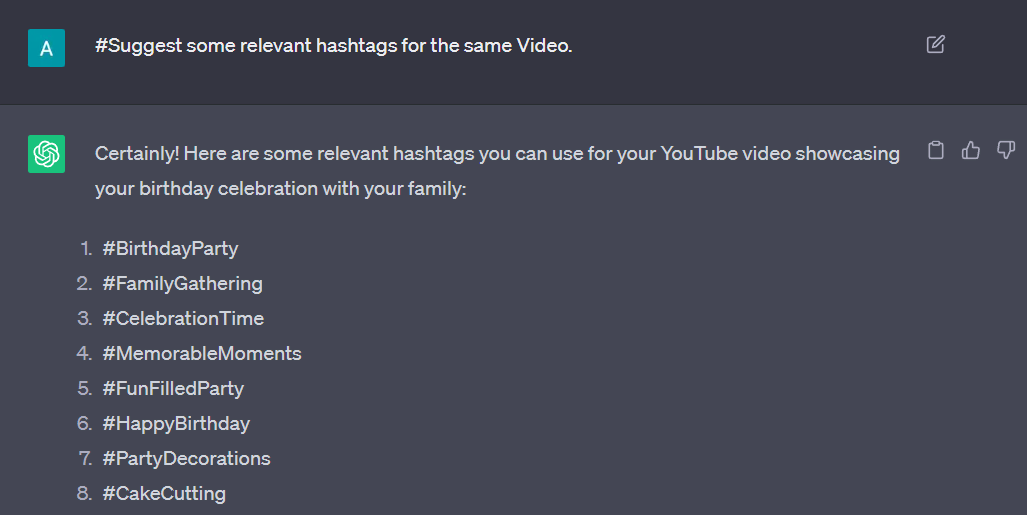The height and width of the screenshot is (515, 1027).
Task: Click the word YouTube in the response
Action: (x=698, y=153)
